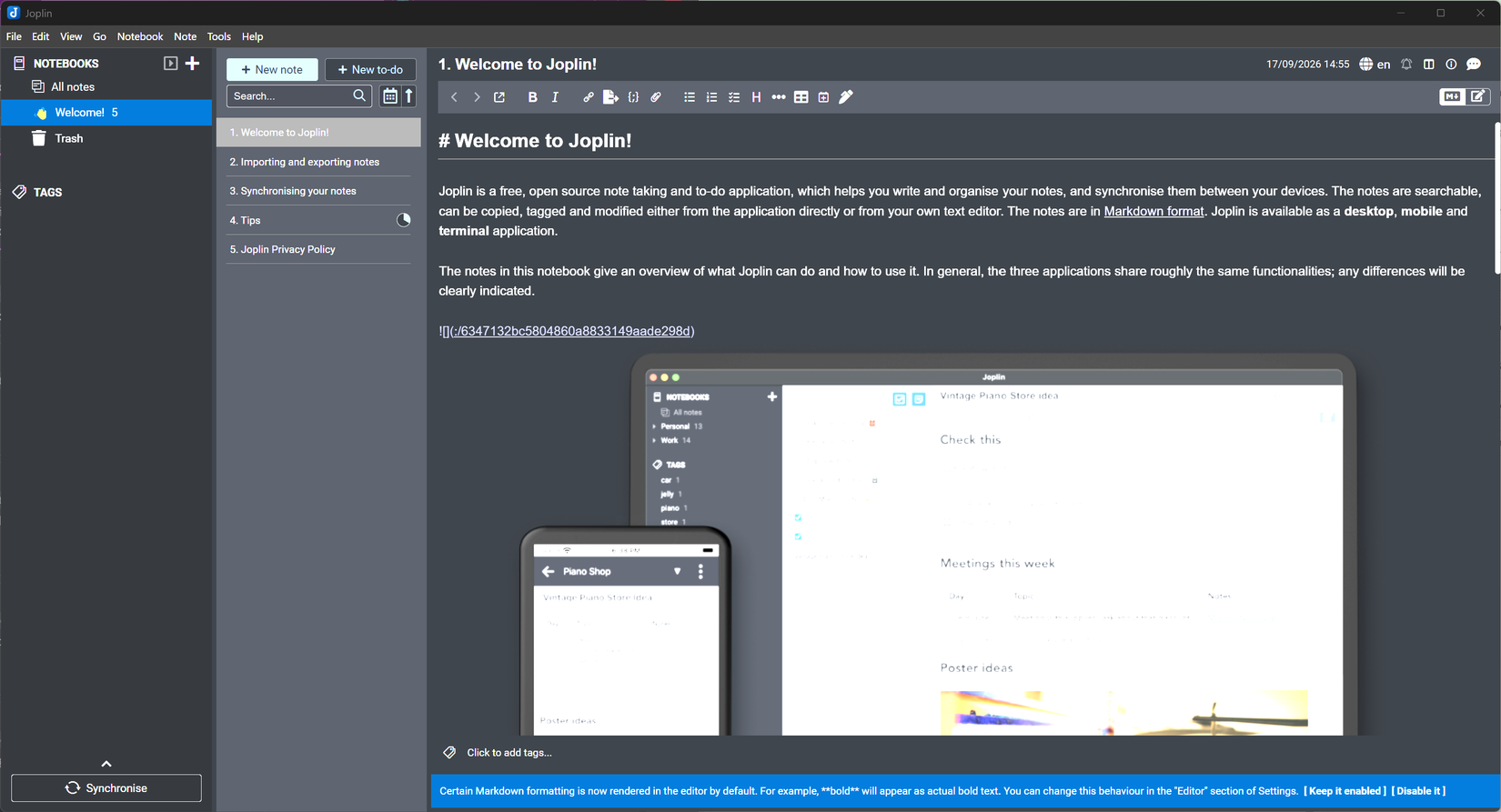Image resolution: width=1501 pixels, height=812 pixels.
Task: Open note in external editor
Action: click(499, 97)
